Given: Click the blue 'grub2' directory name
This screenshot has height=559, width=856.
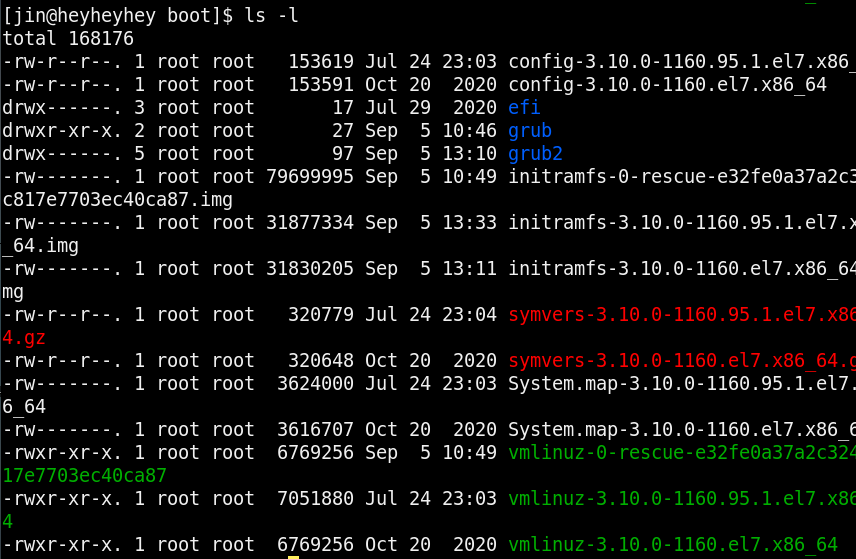Looking at the screenshot, I should pyautogui.click(x=535, y=154).
